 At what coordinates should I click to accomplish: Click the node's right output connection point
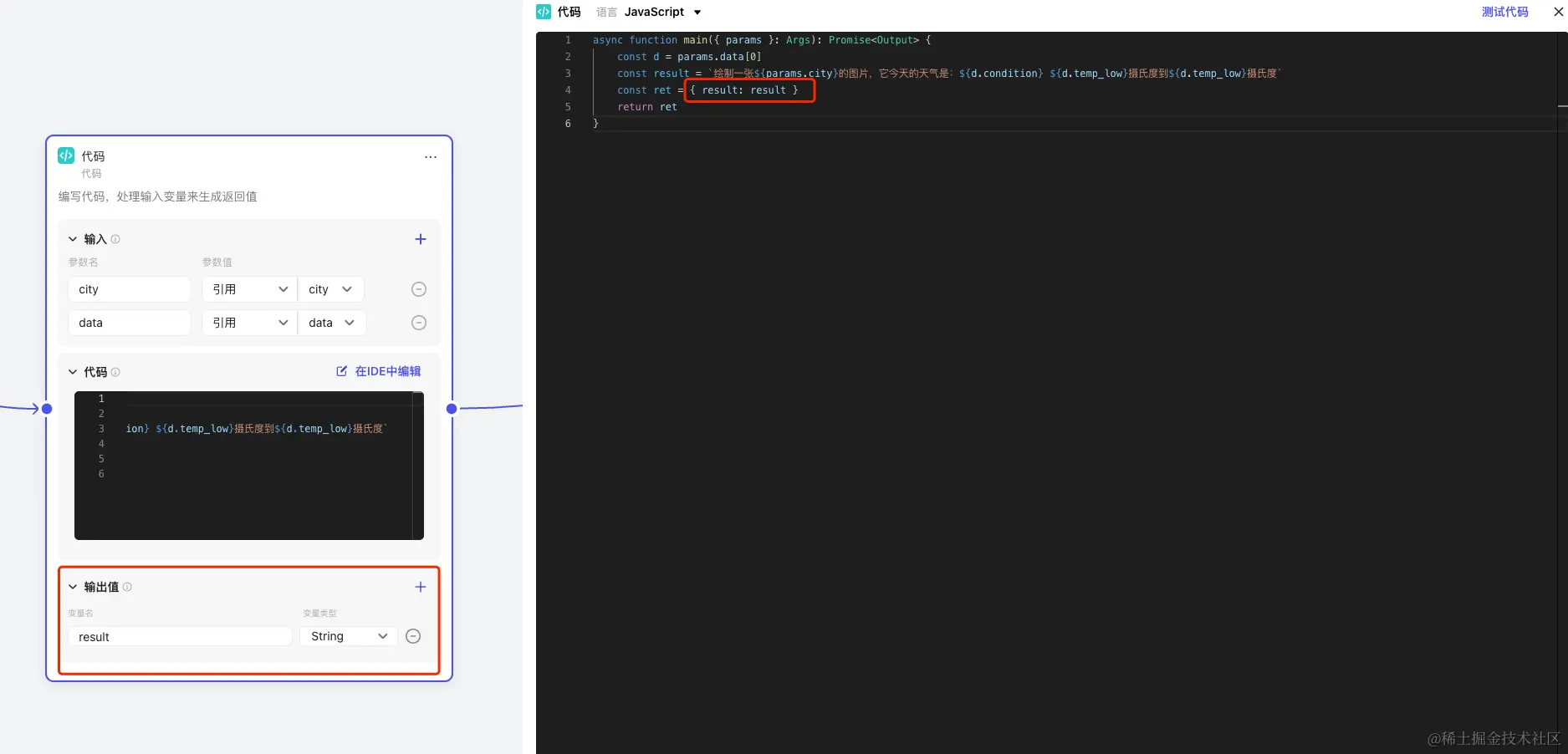pos(452,409)
